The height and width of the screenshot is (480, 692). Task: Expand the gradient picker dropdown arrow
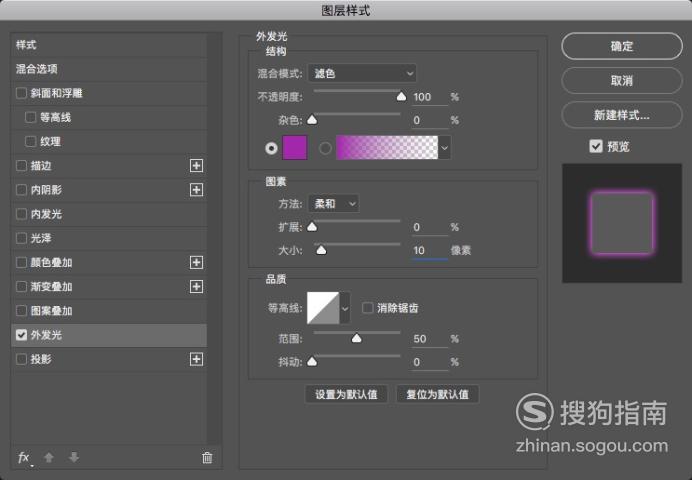coord(444,148)
